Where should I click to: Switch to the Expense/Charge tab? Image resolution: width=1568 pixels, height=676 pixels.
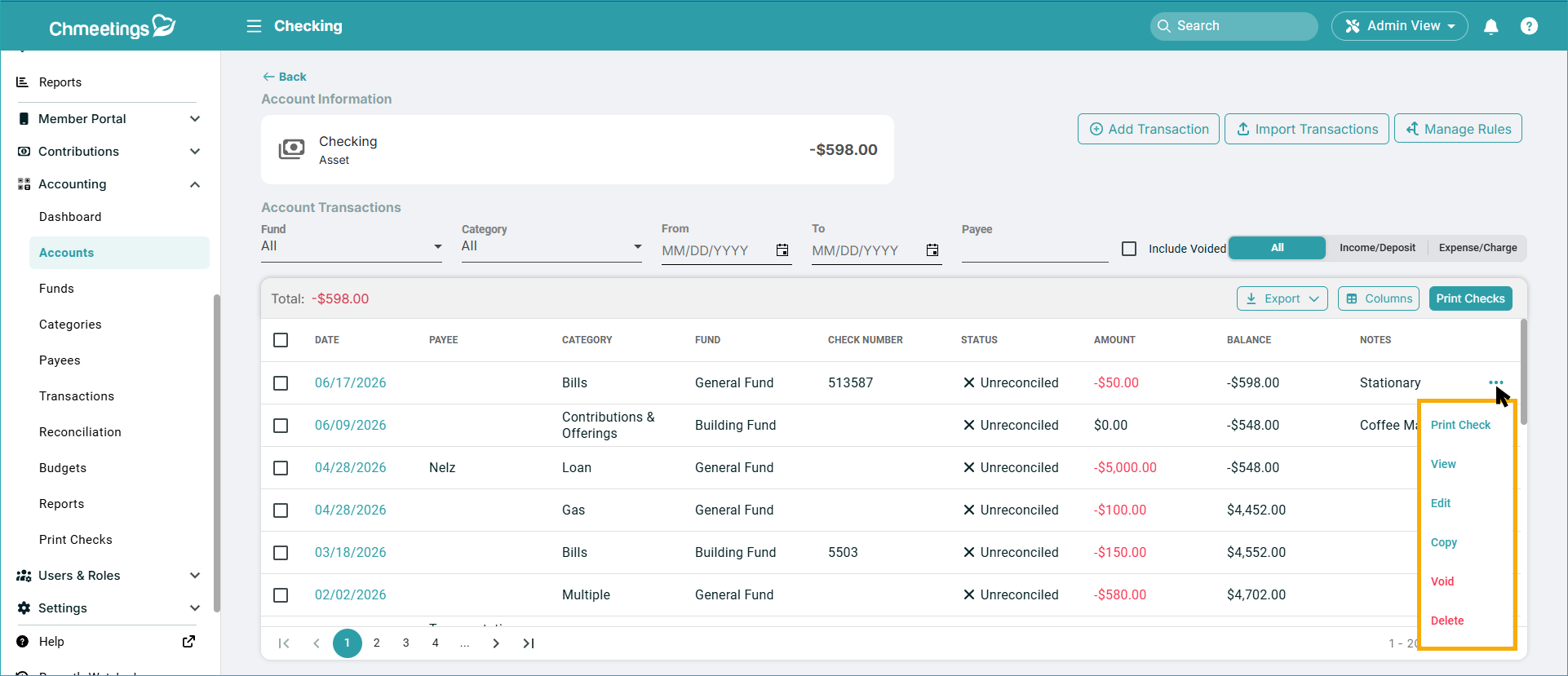click(1477, 248)
